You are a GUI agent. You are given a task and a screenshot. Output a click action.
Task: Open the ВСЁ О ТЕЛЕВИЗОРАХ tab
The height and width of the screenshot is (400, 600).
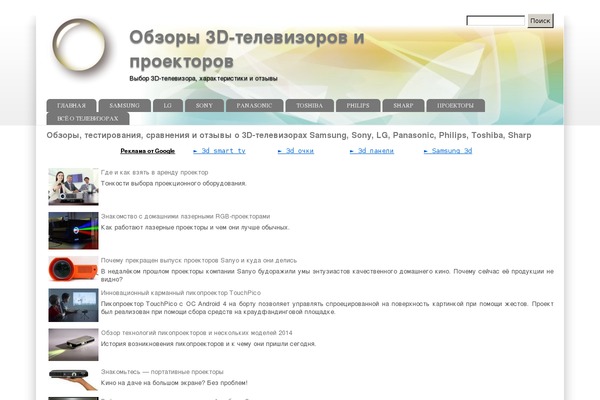point(88,119)
